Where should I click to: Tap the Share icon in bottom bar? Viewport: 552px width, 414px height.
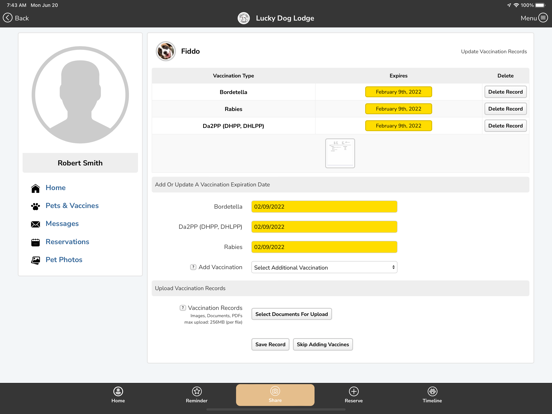(x=275, y=391)
